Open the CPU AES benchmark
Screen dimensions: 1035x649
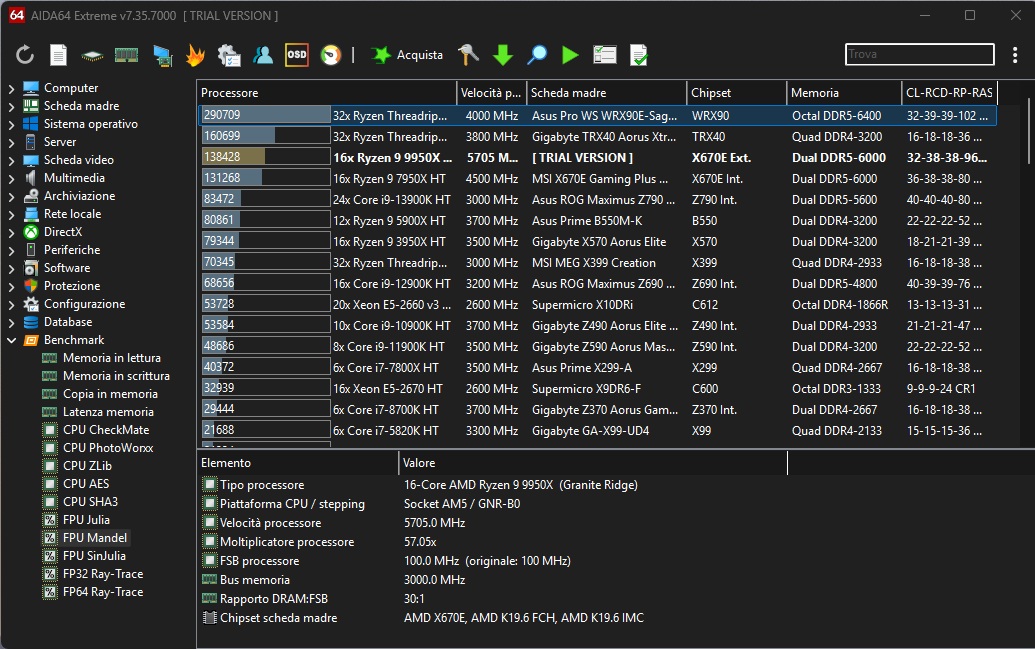86,484
